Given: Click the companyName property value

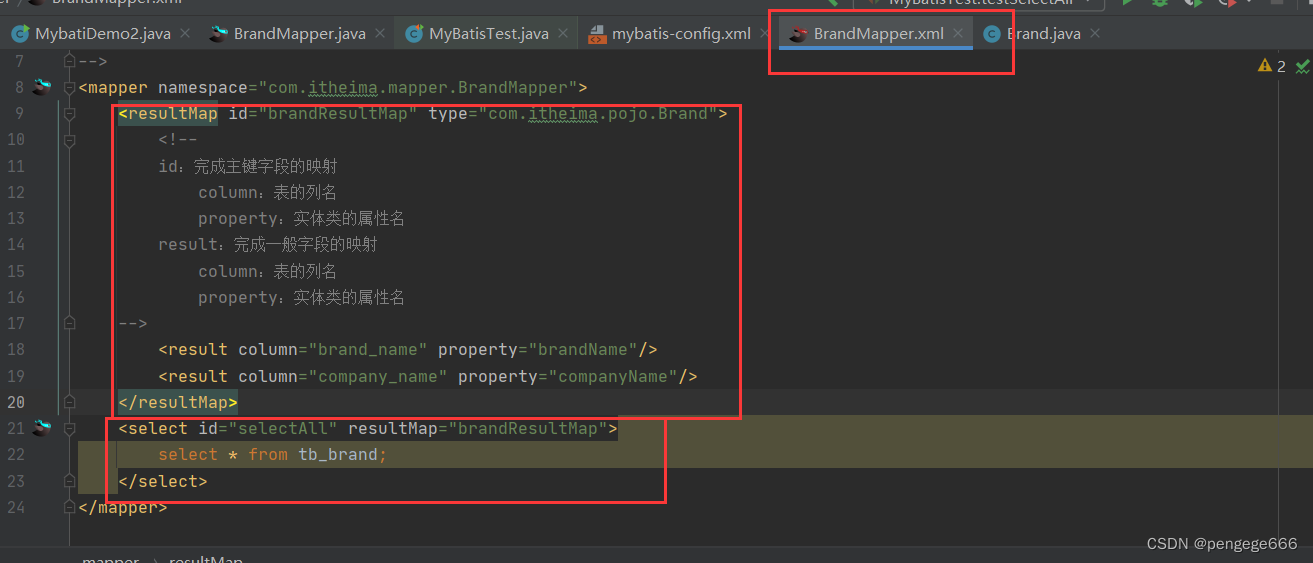Looking at the screenshot, I should tap(613, 376).
